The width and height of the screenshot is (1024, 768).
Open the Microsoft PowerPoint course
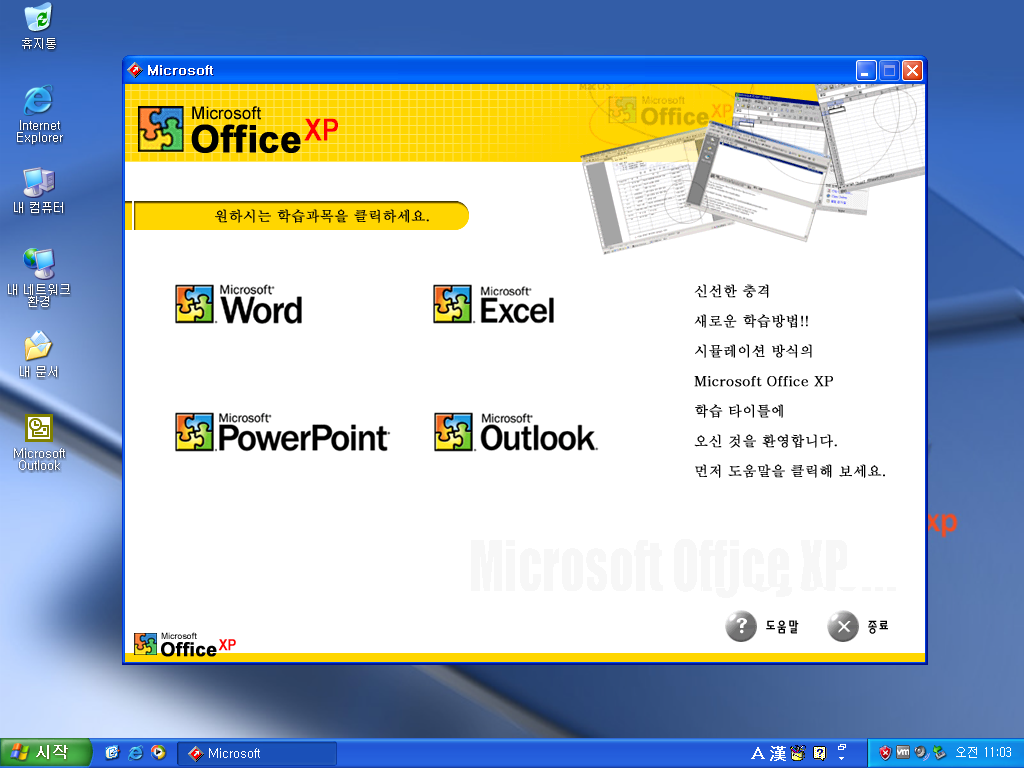point(282,432)
